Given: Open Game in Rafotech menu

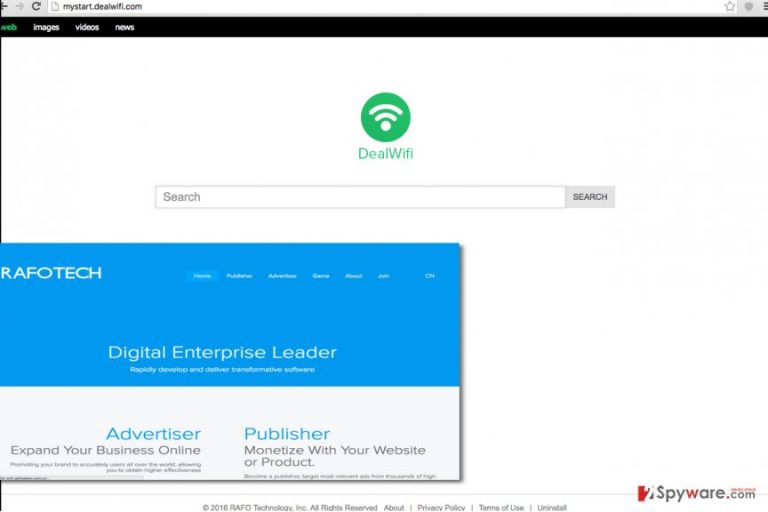Looking at the screenshot, I should tap(321, 276).
